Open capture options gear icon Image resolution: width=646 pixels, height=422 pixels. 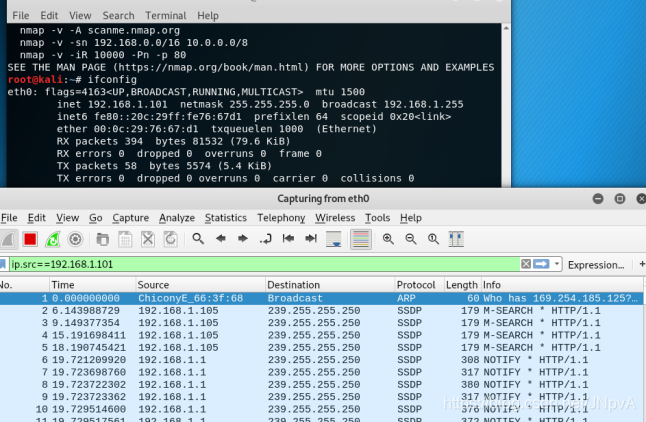(x=75, y=239)
